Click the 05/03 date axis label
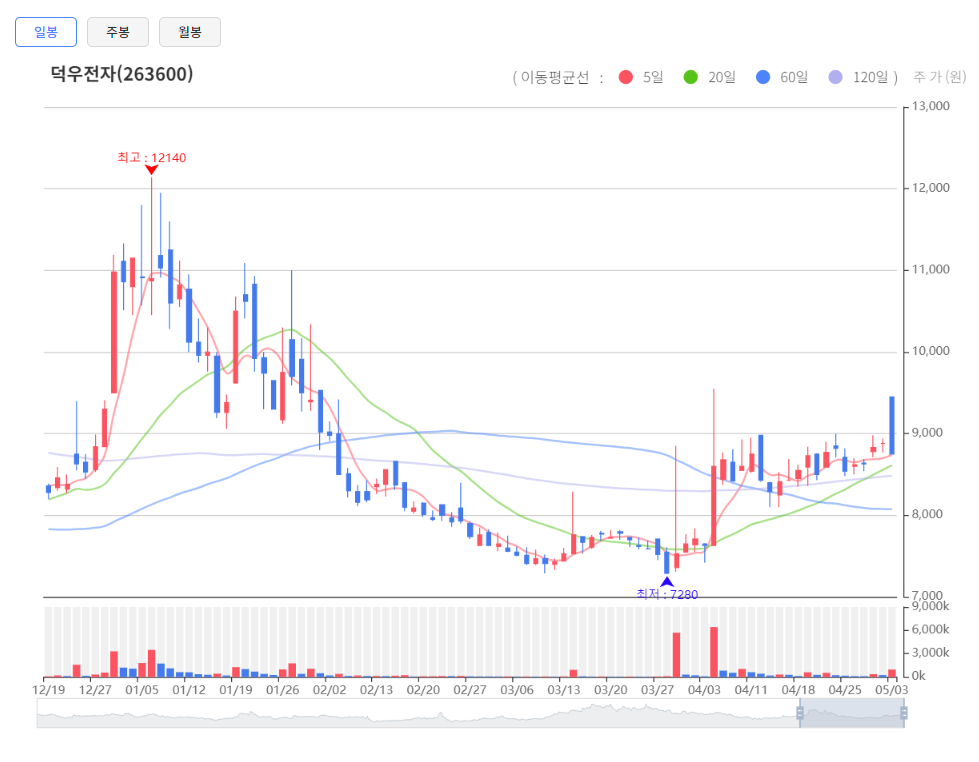The height and width of the screenshot is (762, 979). click(x=892, y=690)
